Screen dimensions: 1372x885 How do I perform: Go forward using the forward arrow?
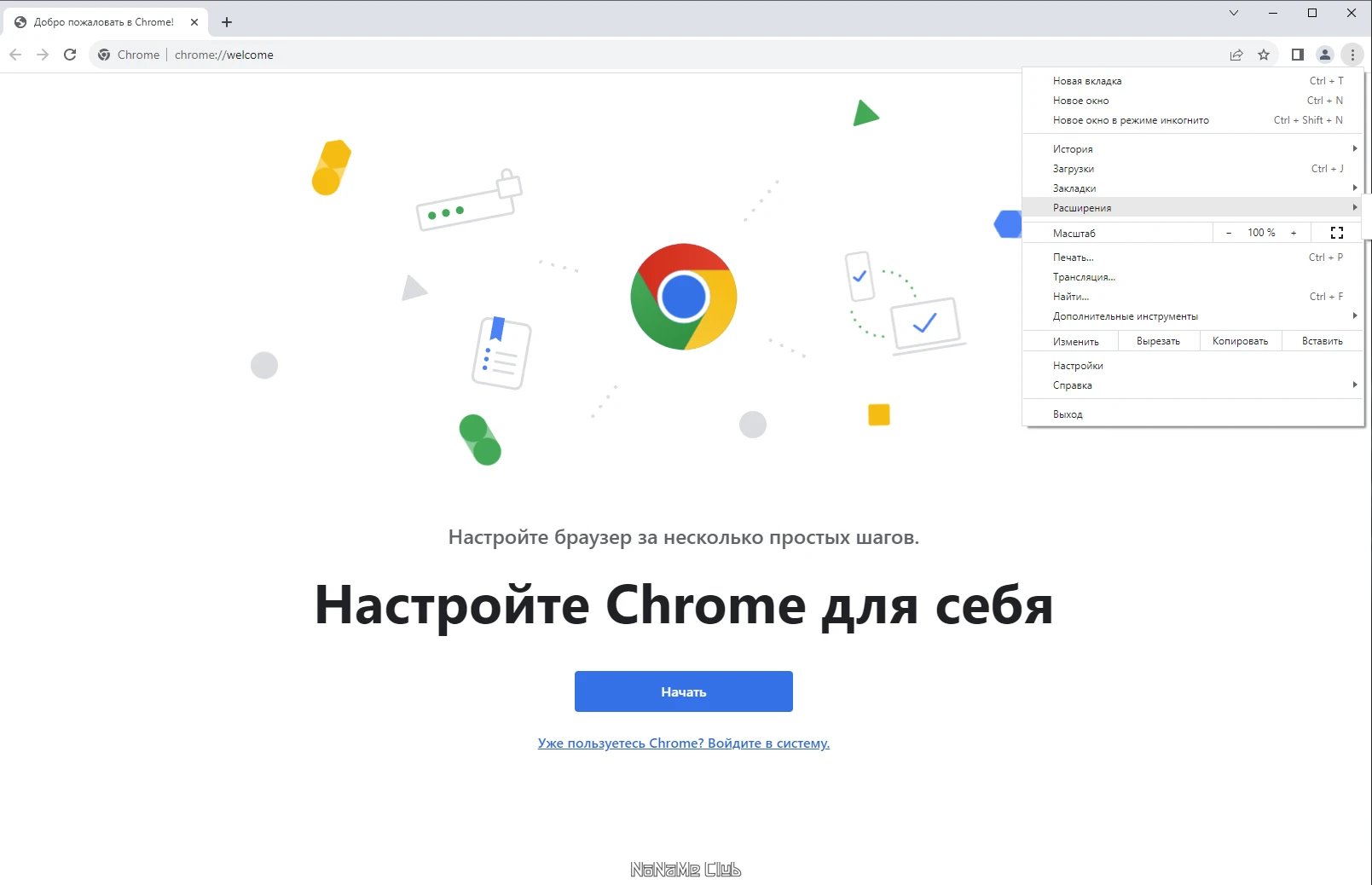click(x=43, y=55)
